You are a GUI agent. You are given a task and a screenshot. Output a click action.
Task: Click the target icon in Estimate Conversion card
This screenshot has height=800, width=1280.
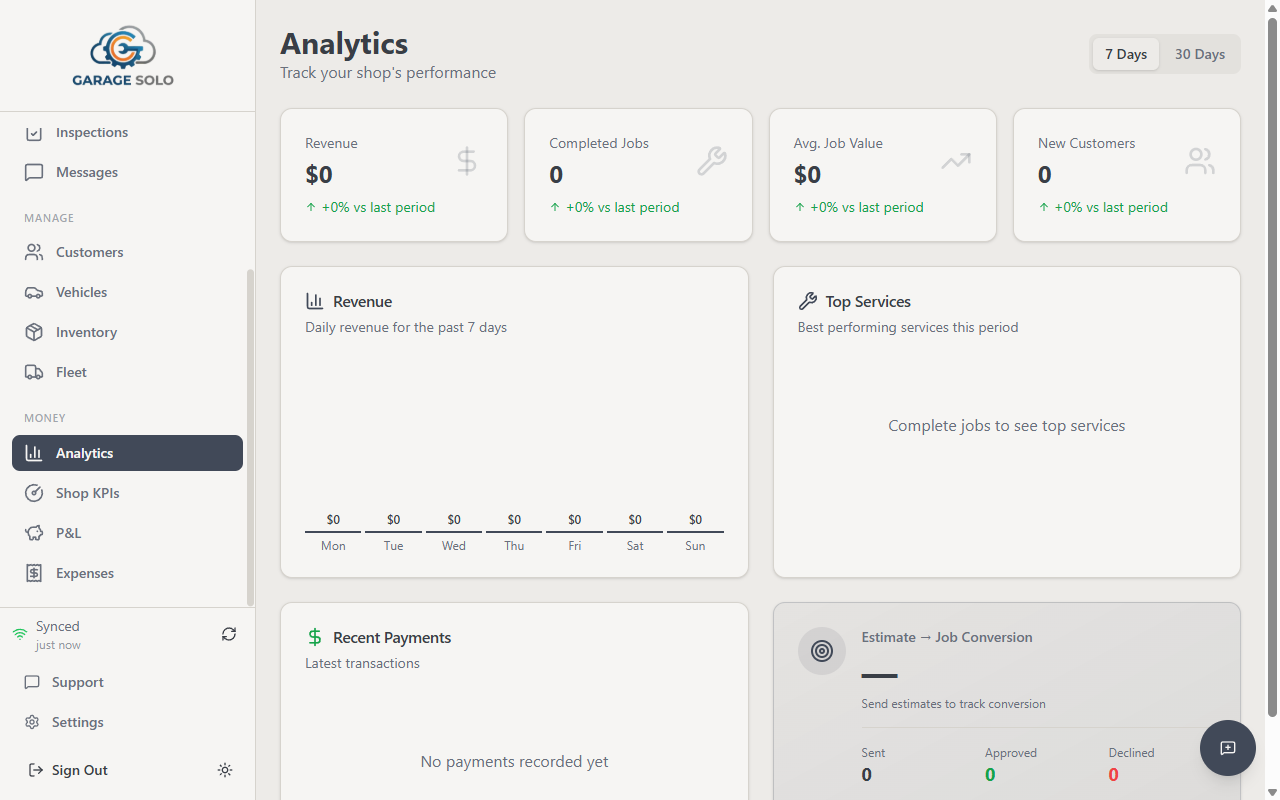click(x=822, y=651)
